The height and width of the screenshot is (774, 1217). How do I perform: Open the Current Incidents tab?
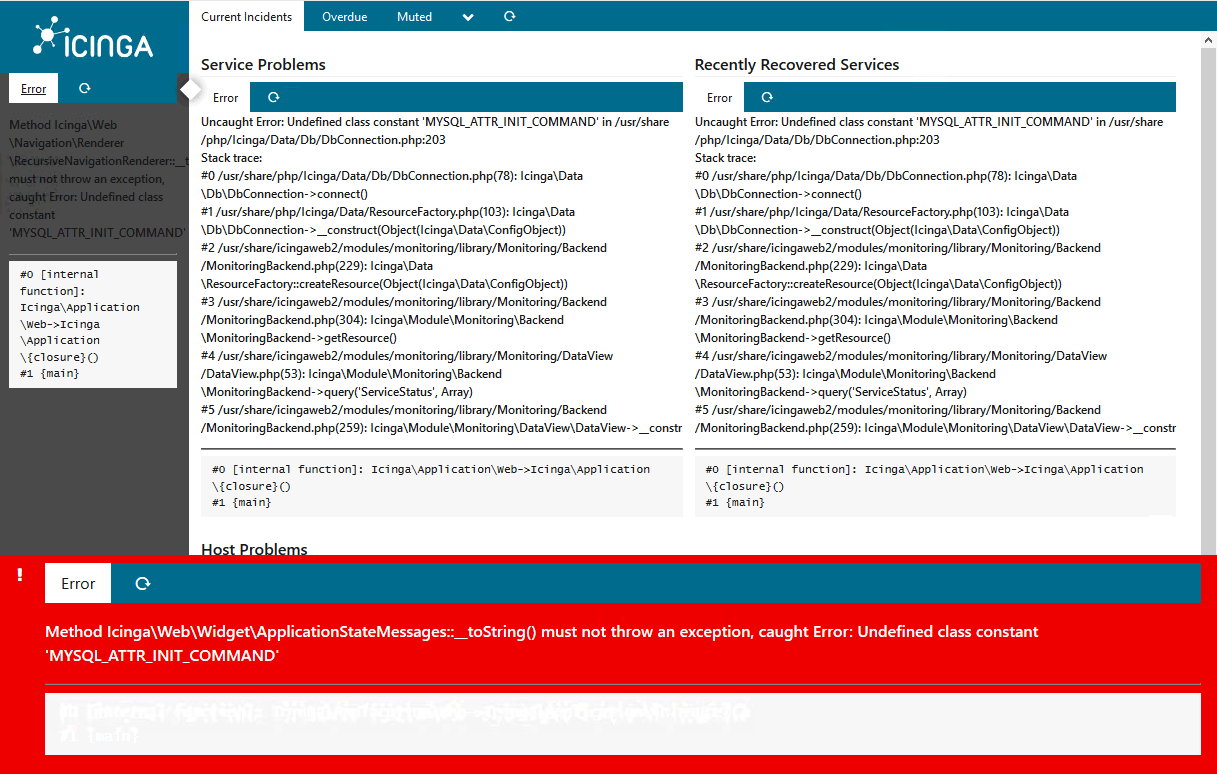pos(247,17)
